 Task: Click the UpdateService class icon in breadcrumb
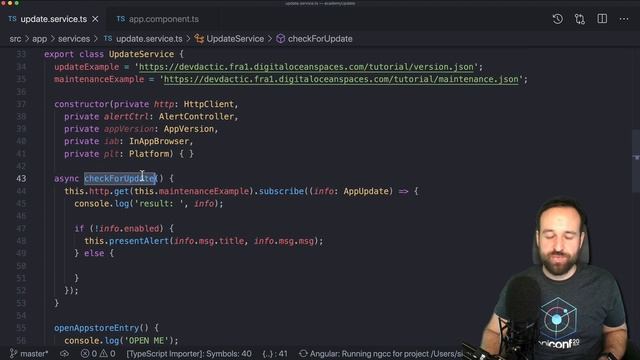(x=199, y=39)
